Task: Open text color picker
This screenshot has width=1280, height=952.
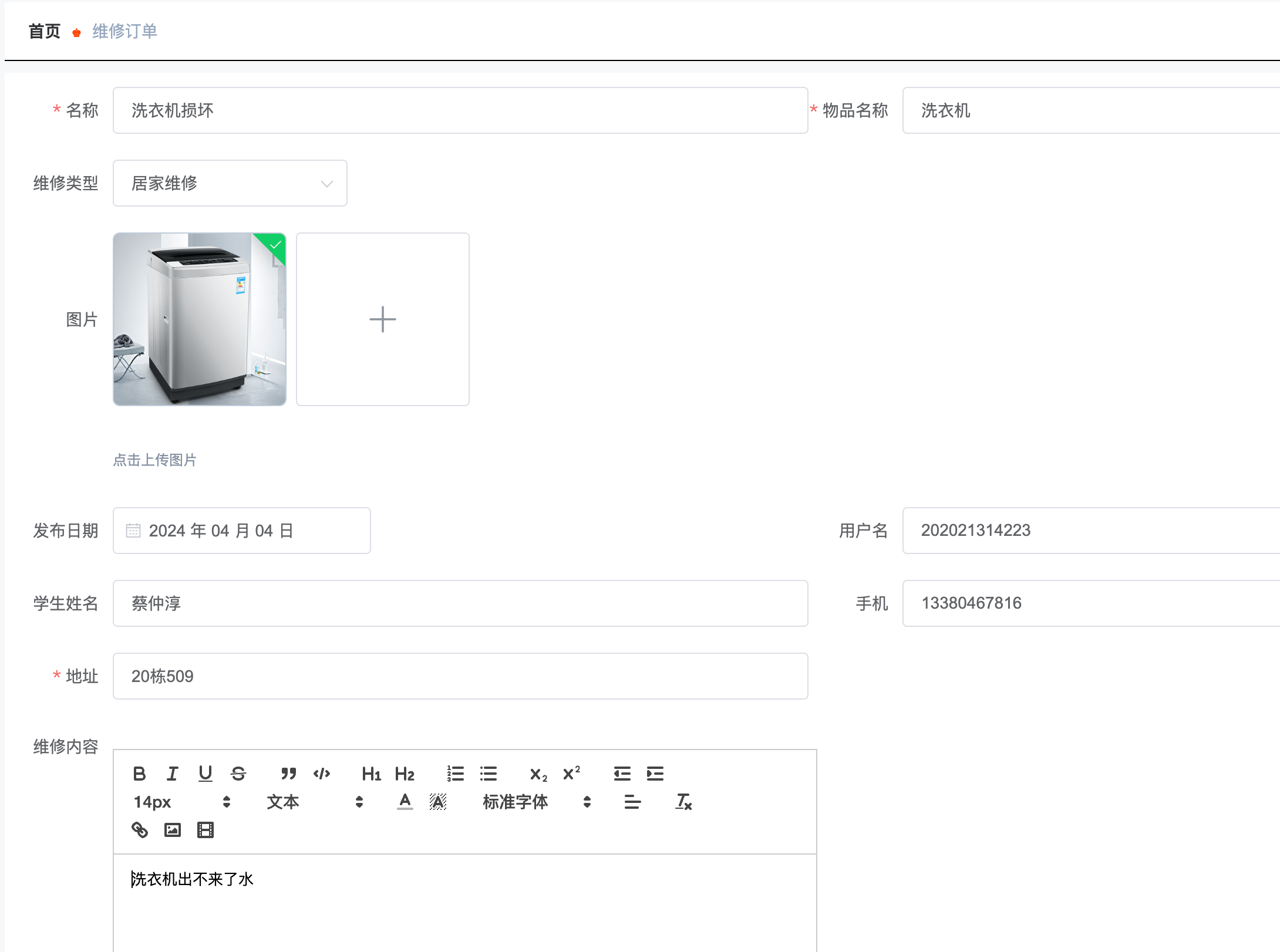Action: click(405, 802)
